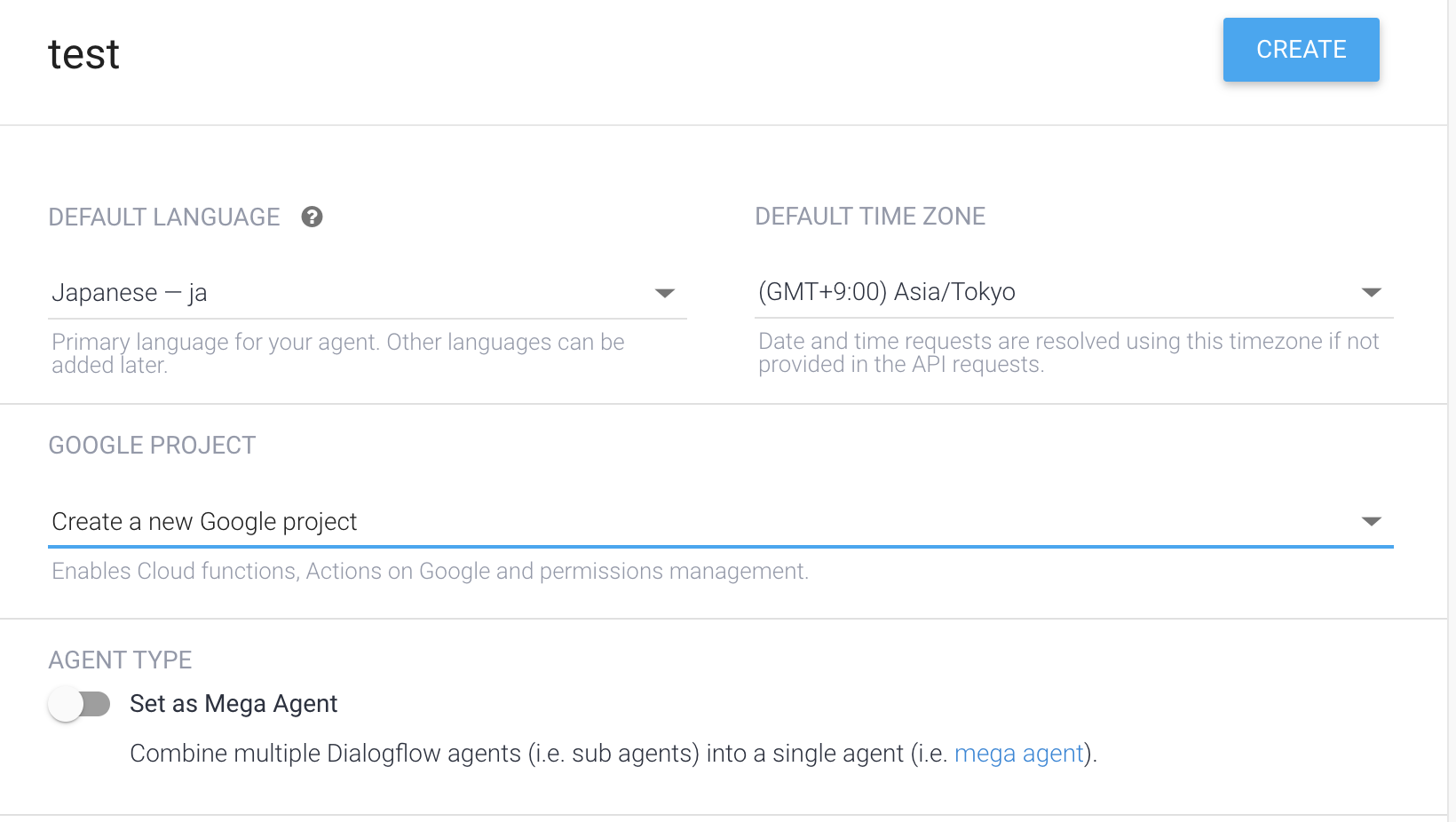
Task: Click the help icon beside Default Language
Action: tap(312, 217)
